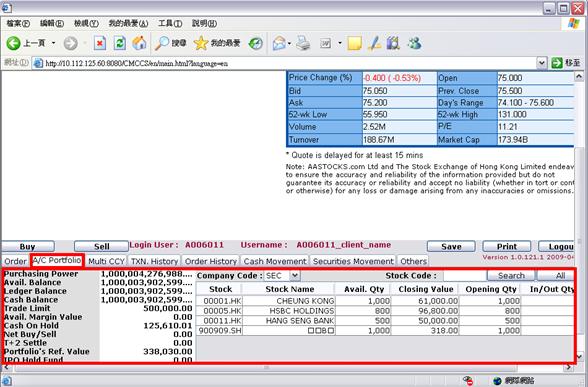Click the Closing Value column header
The image size is (588, 387).
[x=425, y=289]
